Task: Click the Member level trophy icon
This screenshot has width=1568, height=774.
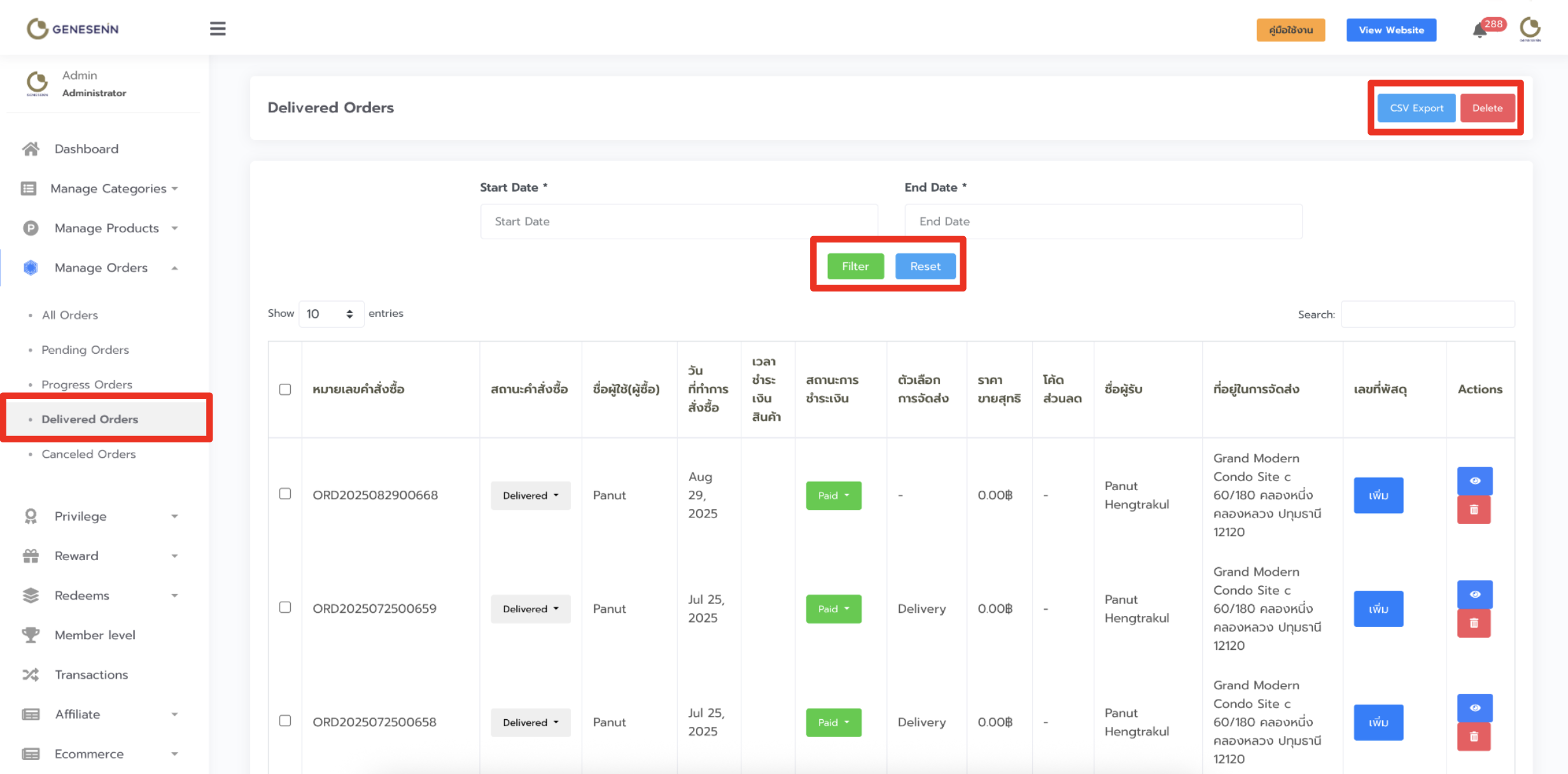Action: tap(31, 635)
